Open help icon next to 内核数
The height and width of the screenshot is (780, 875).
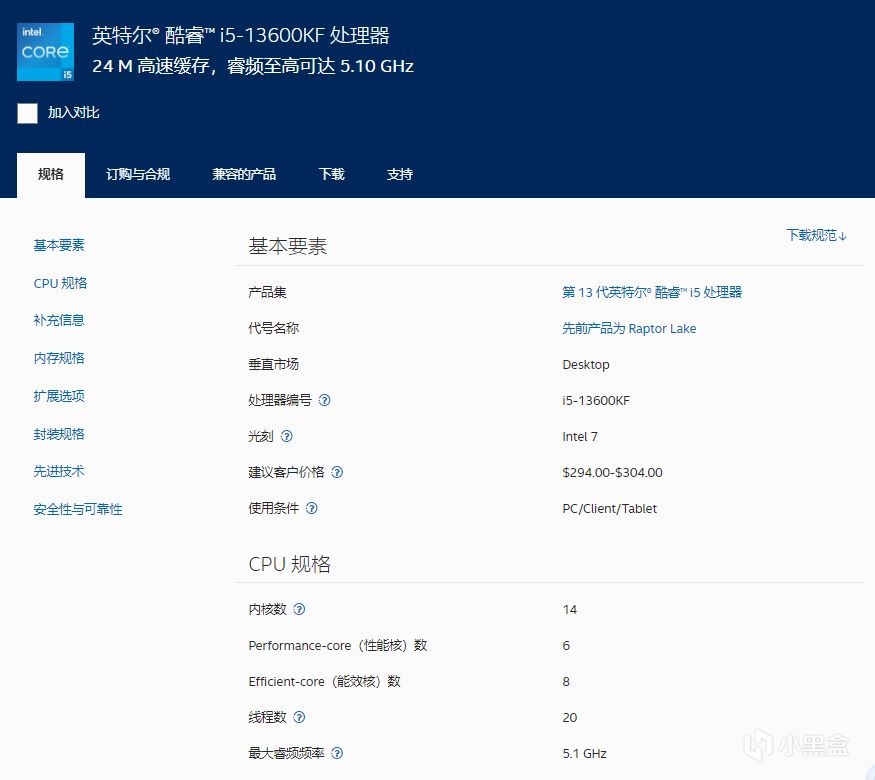pos(299,609)
